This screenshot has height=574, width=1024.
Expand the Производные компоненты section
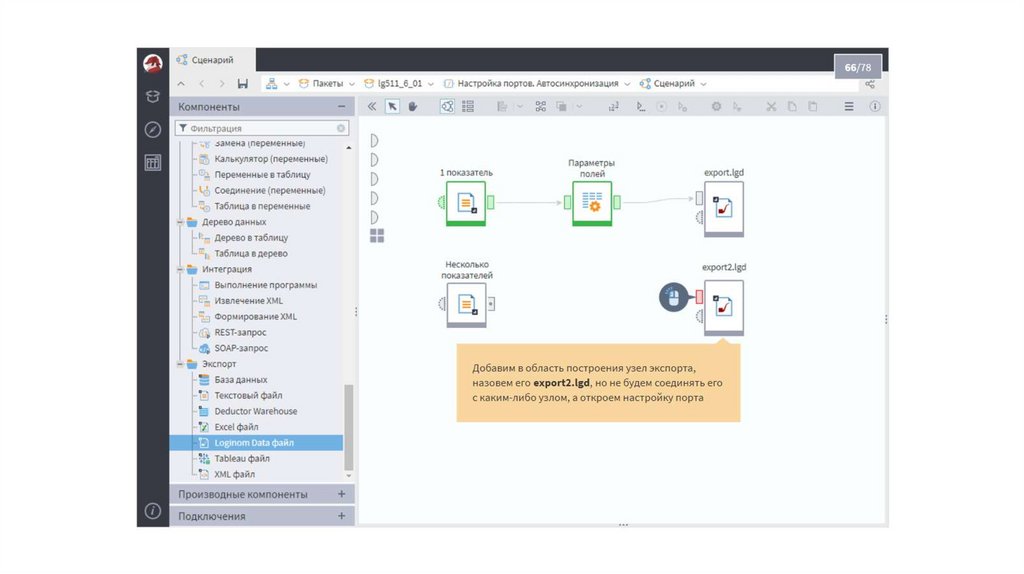tap(341, 494)
